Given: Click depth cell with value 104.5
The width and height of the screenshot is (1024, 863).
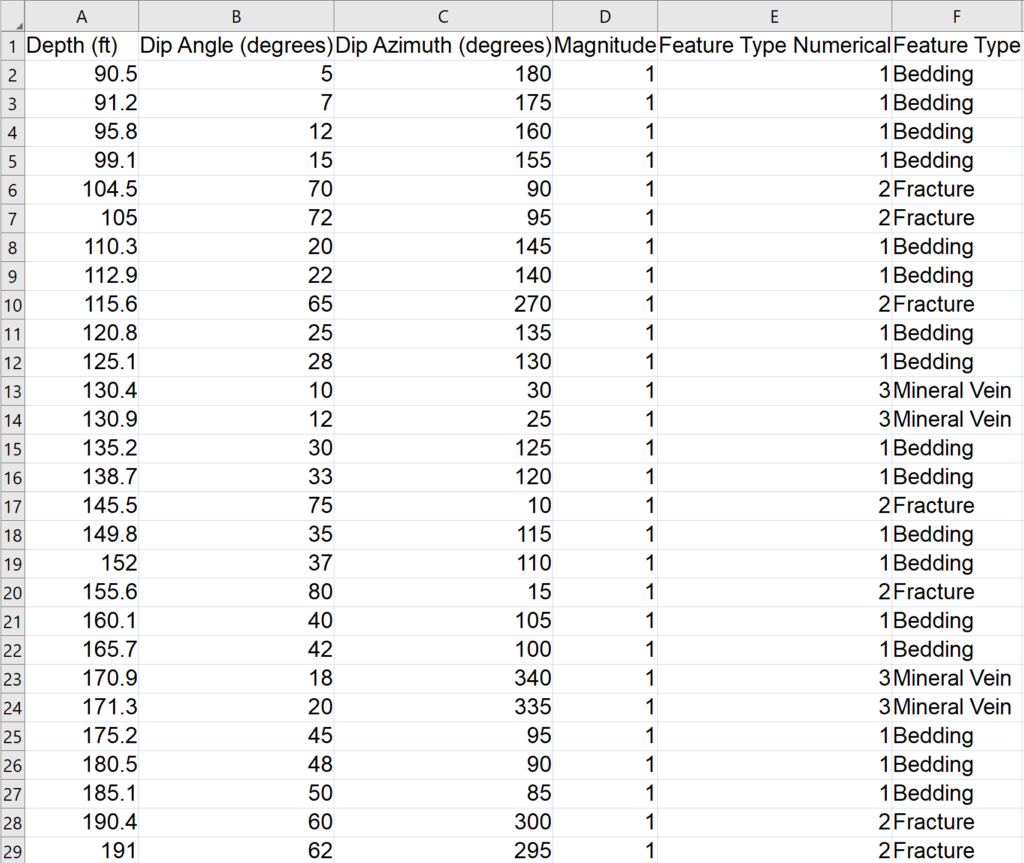Looking at the screenshot, I should tap(81, 189).
